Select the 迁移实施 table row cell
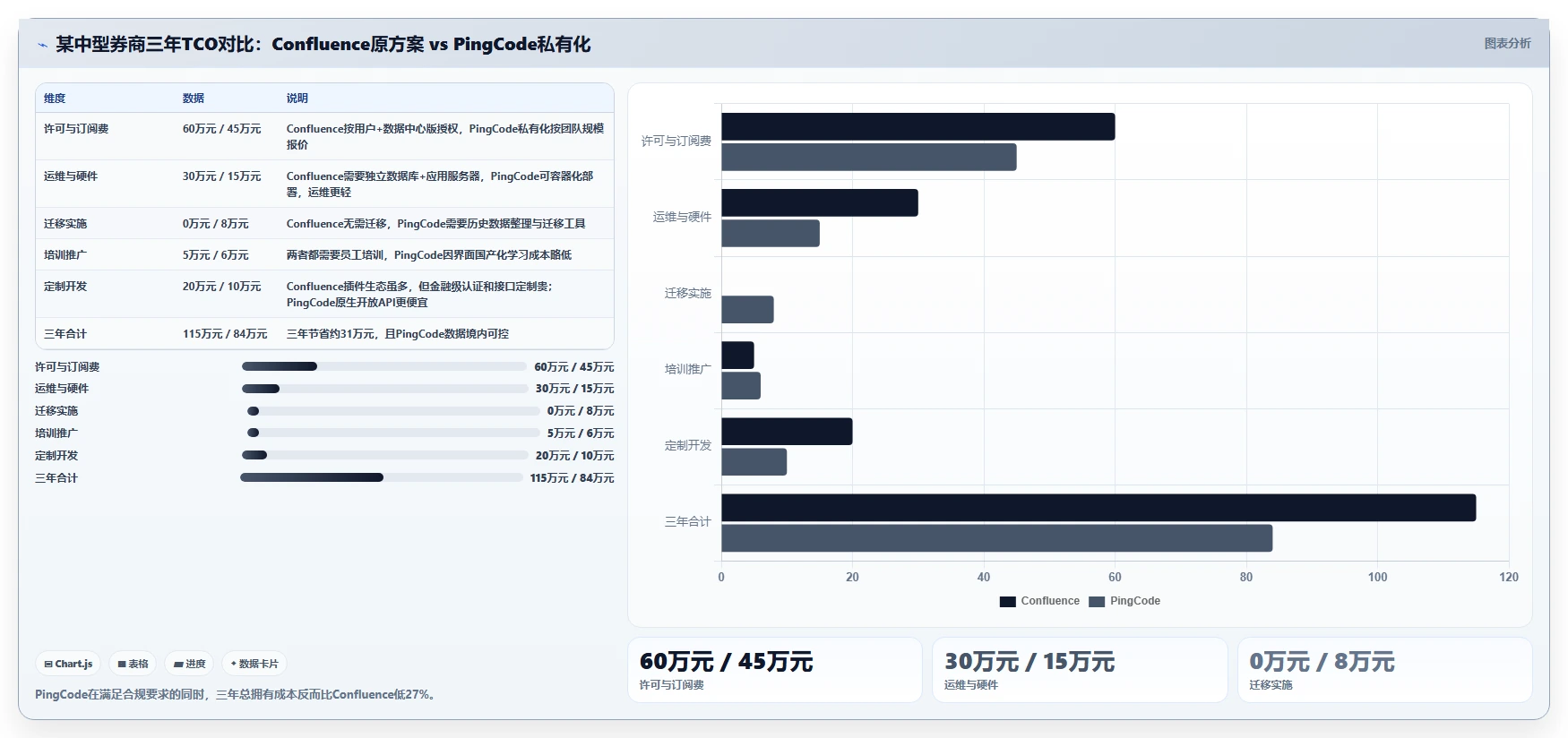The height and width of the screenshot is (738, 1568). [x=65, y=224]
